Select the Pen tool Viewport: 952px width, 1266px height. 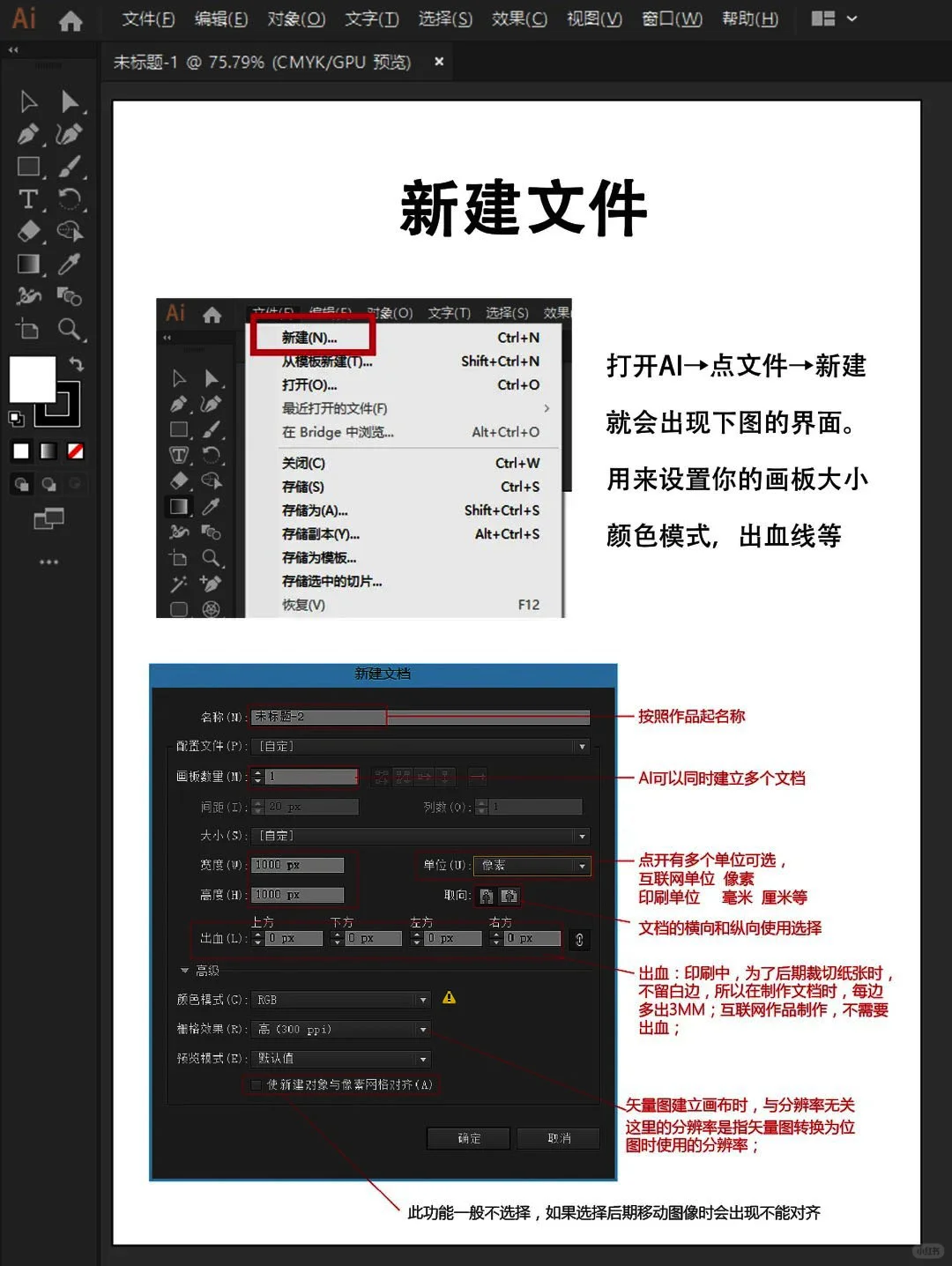(28, 134)
